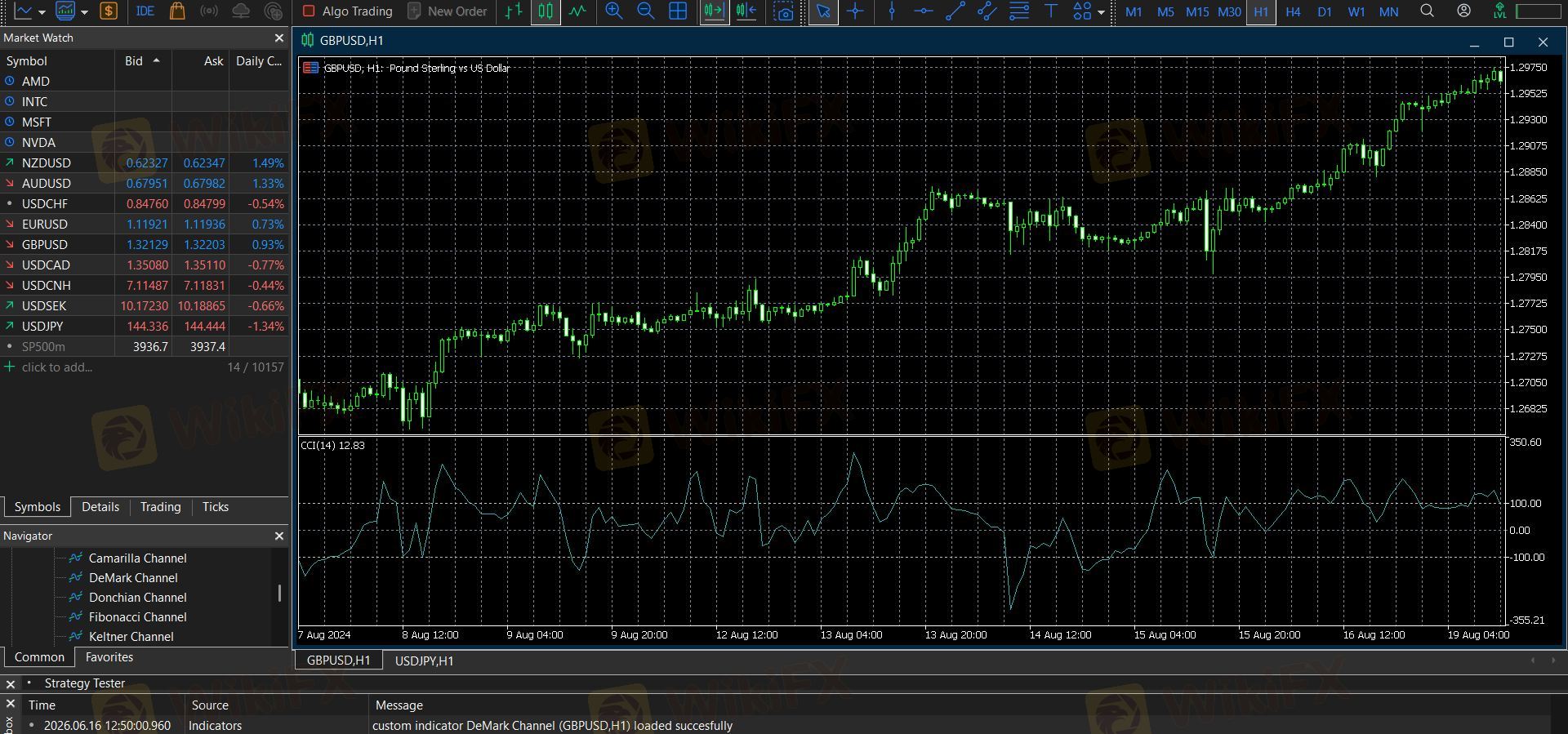Open the Market shopping bag icon

coord(176,11)
